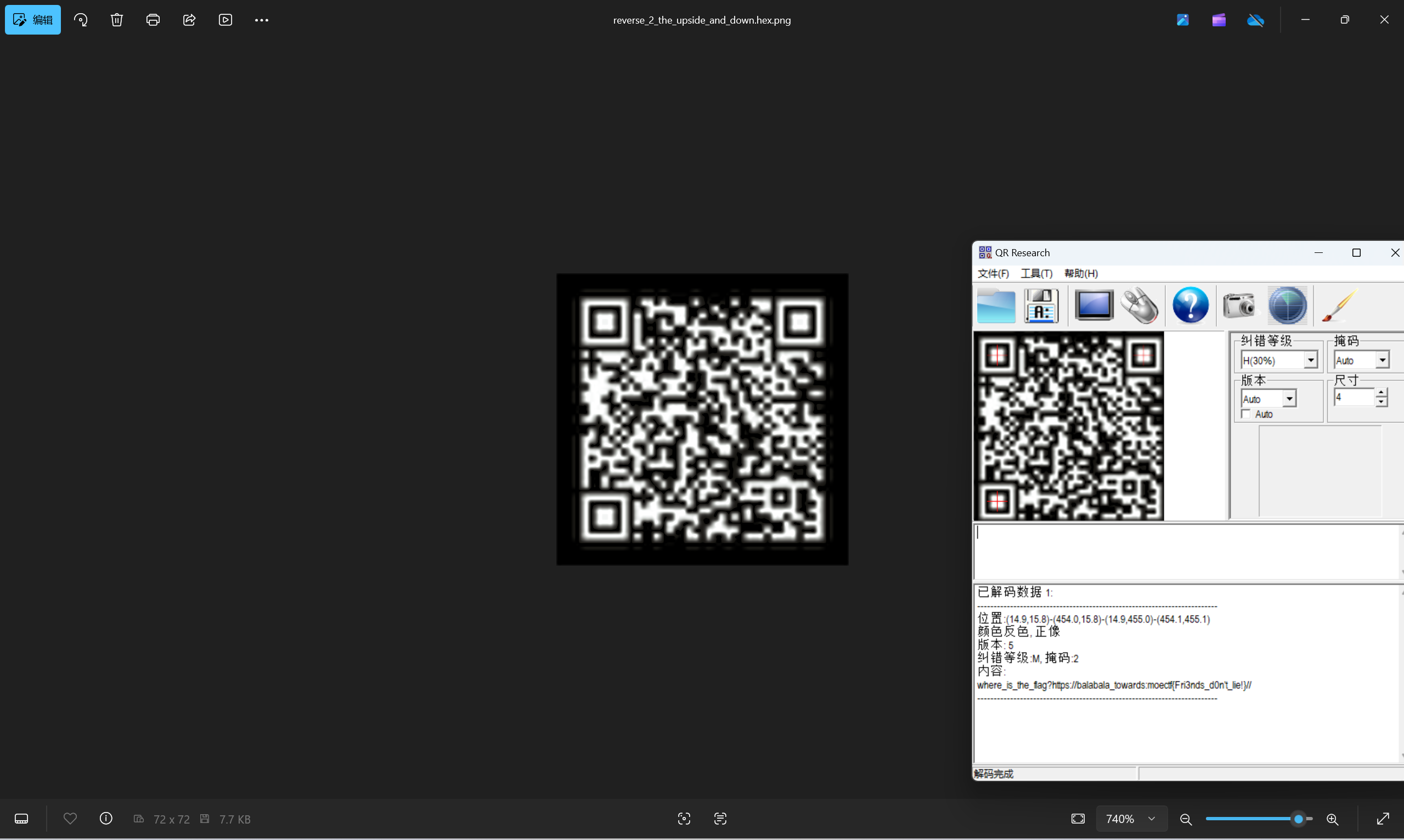1404x840 pixels.
Task: Open the Designer app icon in title bar
Action: tap(1183, 20)
